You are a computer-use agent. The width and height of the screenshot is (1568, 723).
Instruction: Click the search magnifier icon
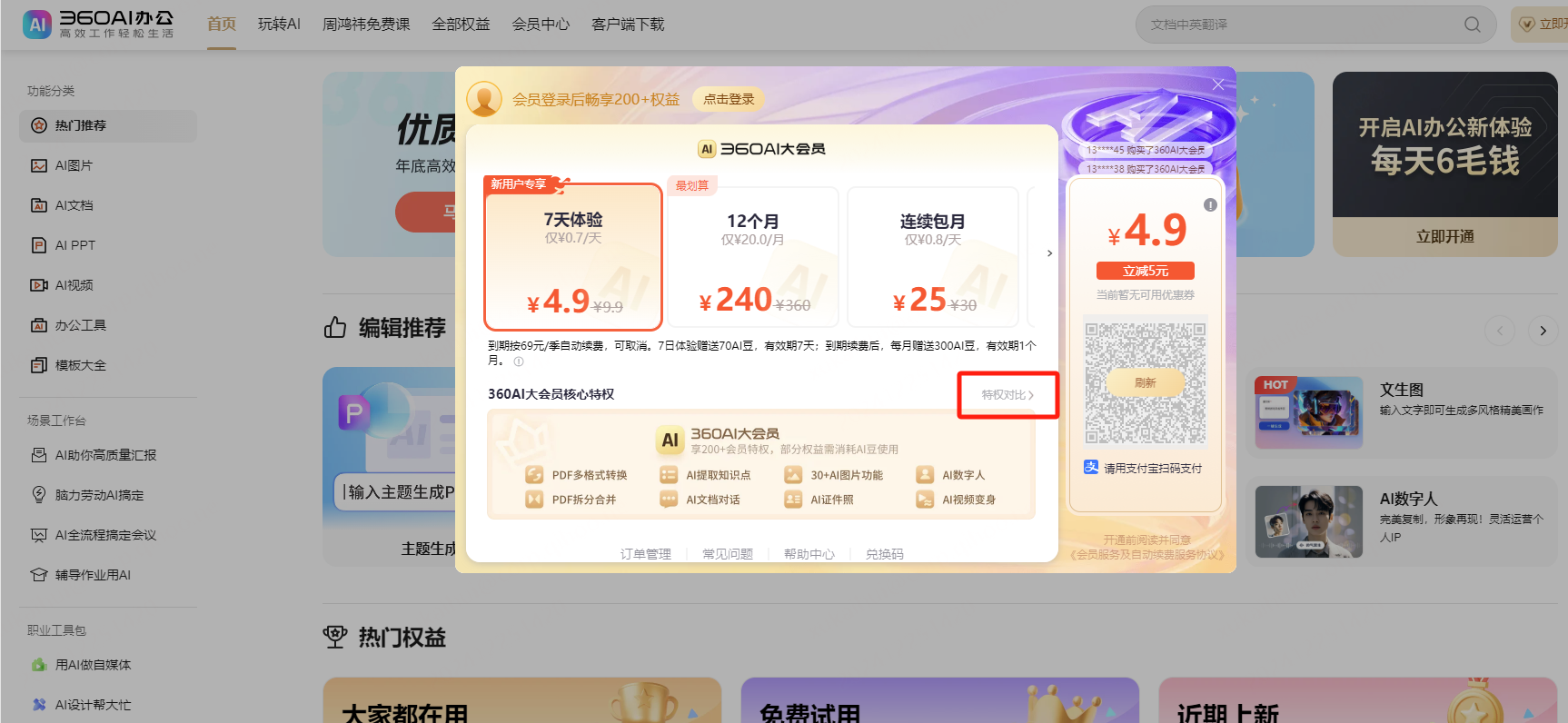[x=1472, y=25]
